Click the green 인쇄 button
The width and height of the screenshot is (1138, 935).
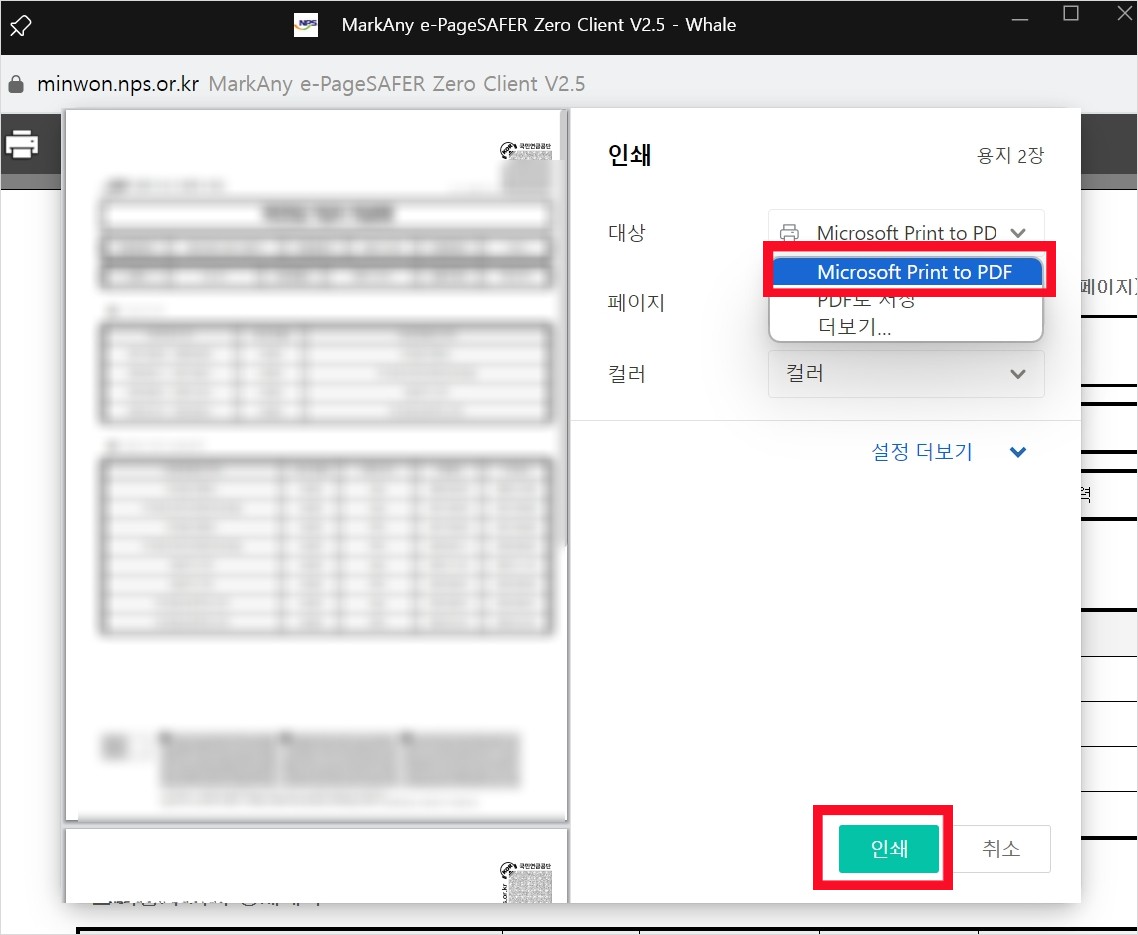889,849
